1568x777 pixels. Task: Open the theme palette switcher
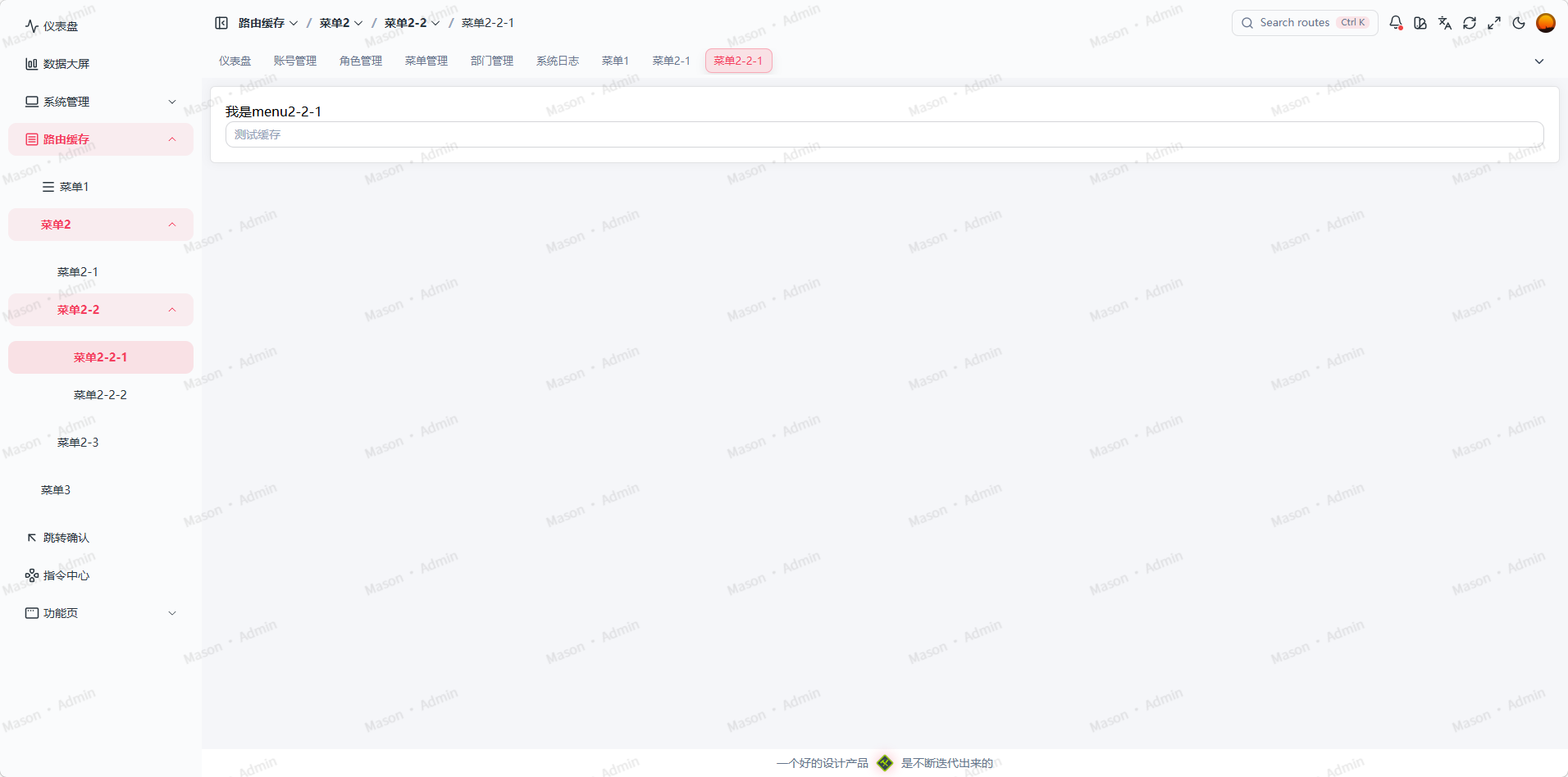tap(1420, 23)
